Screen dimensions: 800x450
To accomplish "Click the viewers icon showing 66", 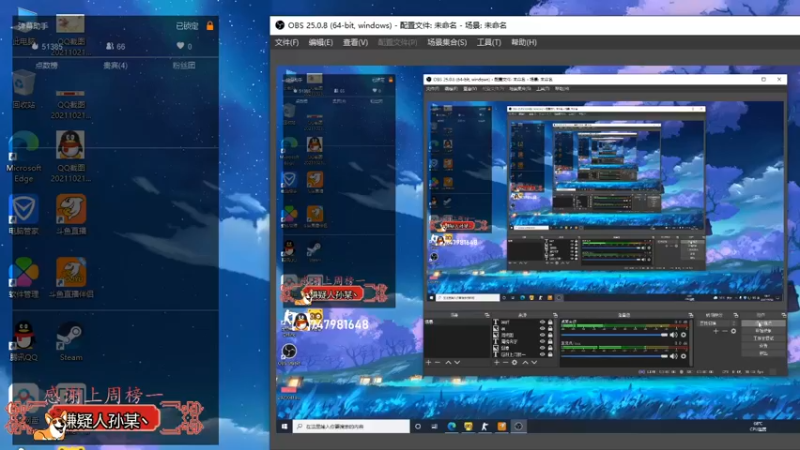I will pos(110,46).
